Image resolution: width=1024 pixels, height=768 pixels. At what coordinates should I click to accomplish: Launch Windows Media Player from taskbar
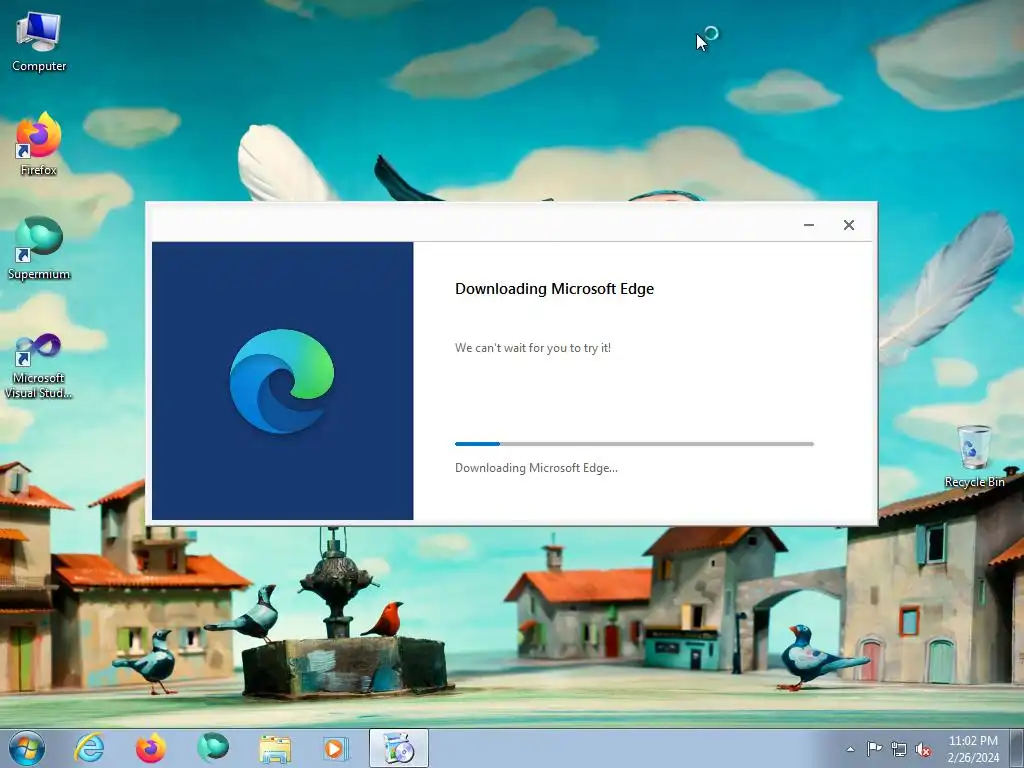pos(336,748)
